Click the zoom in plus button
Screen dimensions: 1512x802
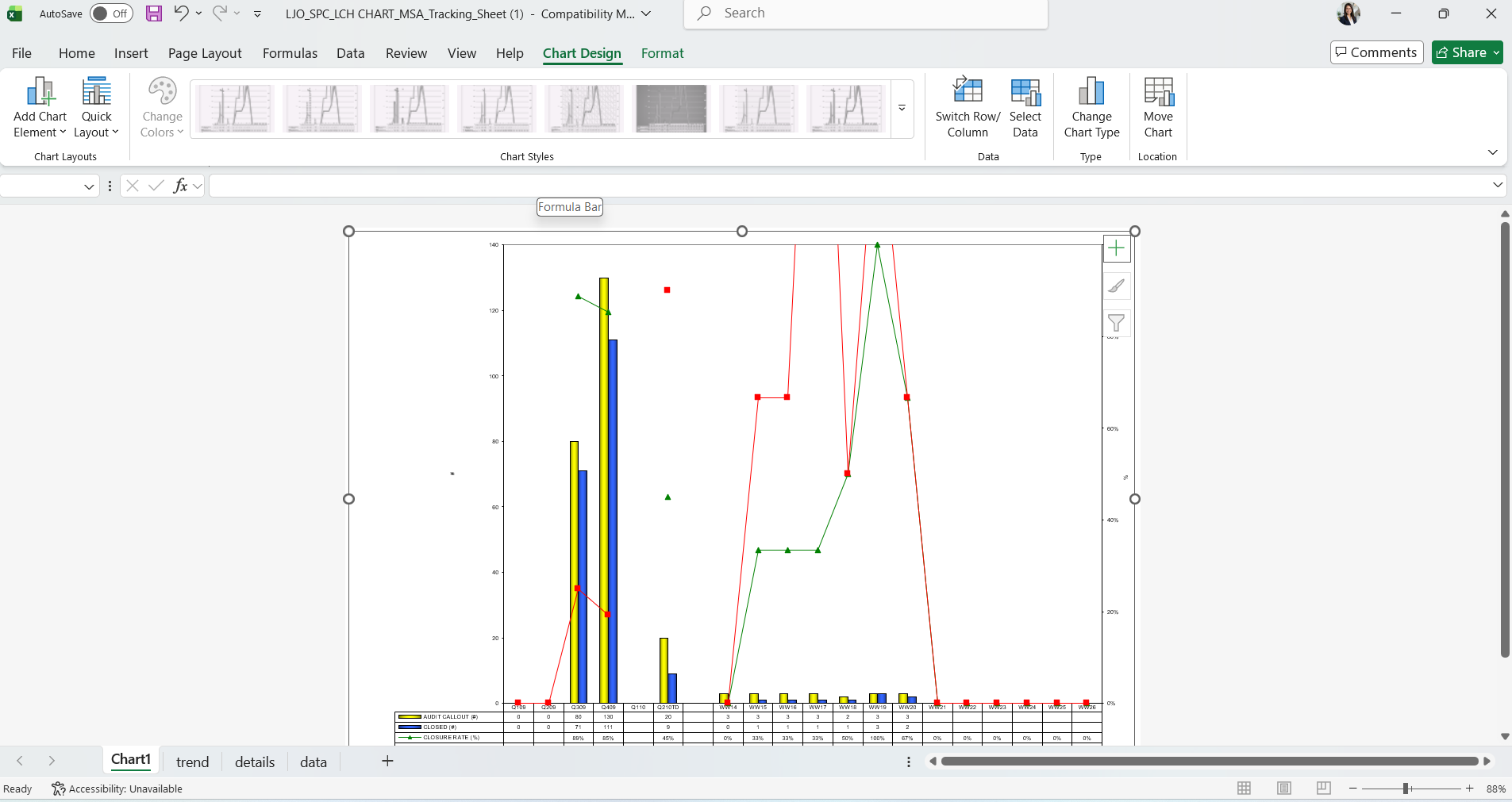tap(1469, 788)
